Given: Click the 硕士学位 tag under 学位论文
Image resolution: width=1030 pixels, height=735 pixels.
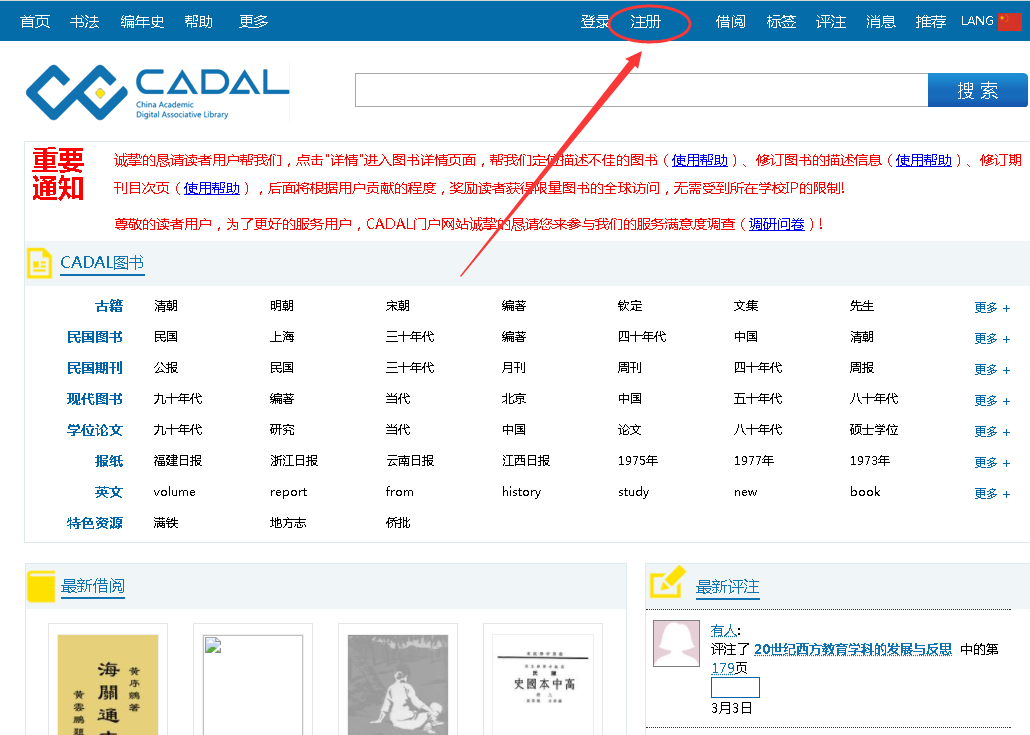Looking at the screenshot, I should click(x=874, y=430).
